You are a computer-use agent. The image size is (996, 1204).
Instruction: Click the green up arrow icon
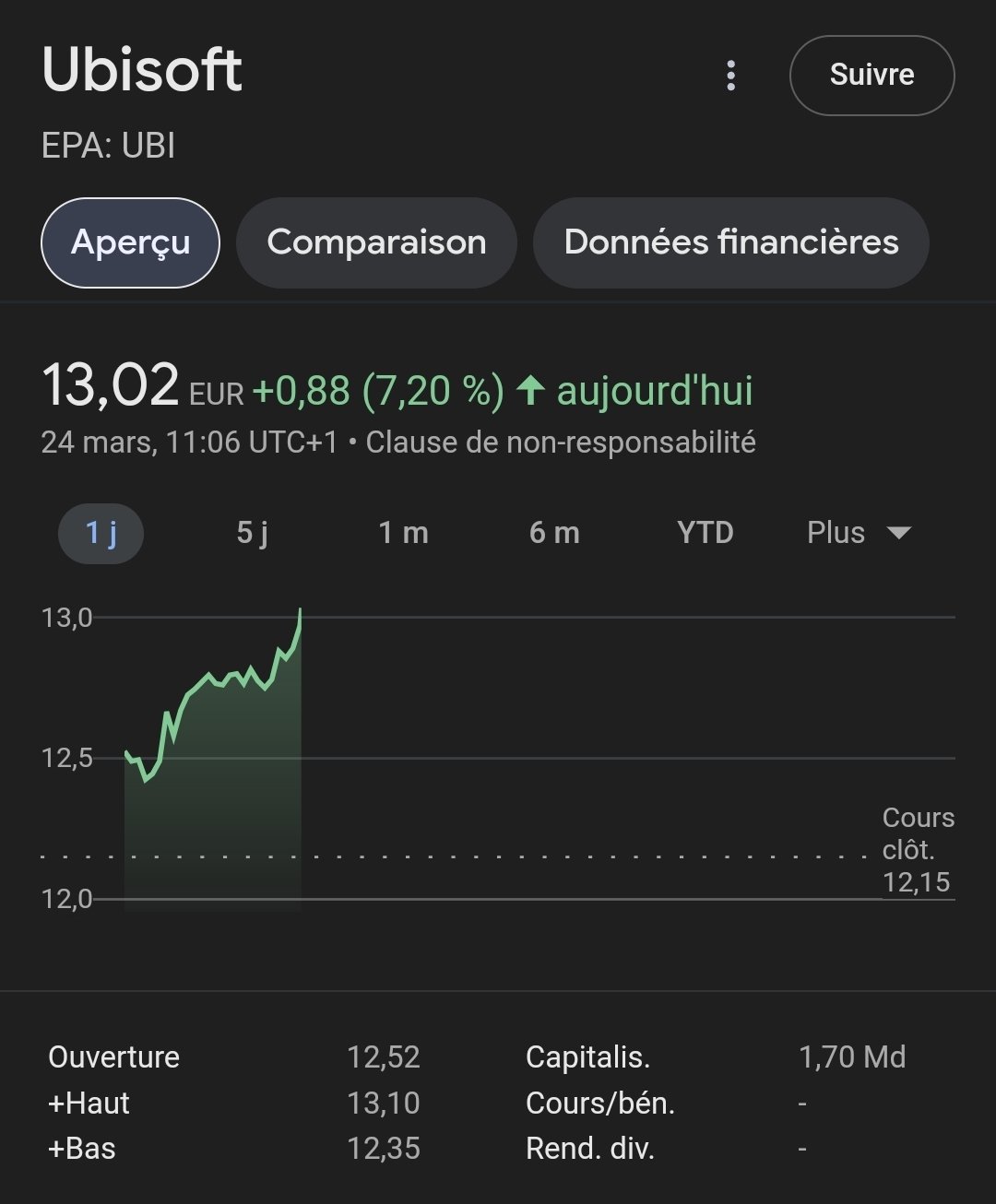(530, 391)
